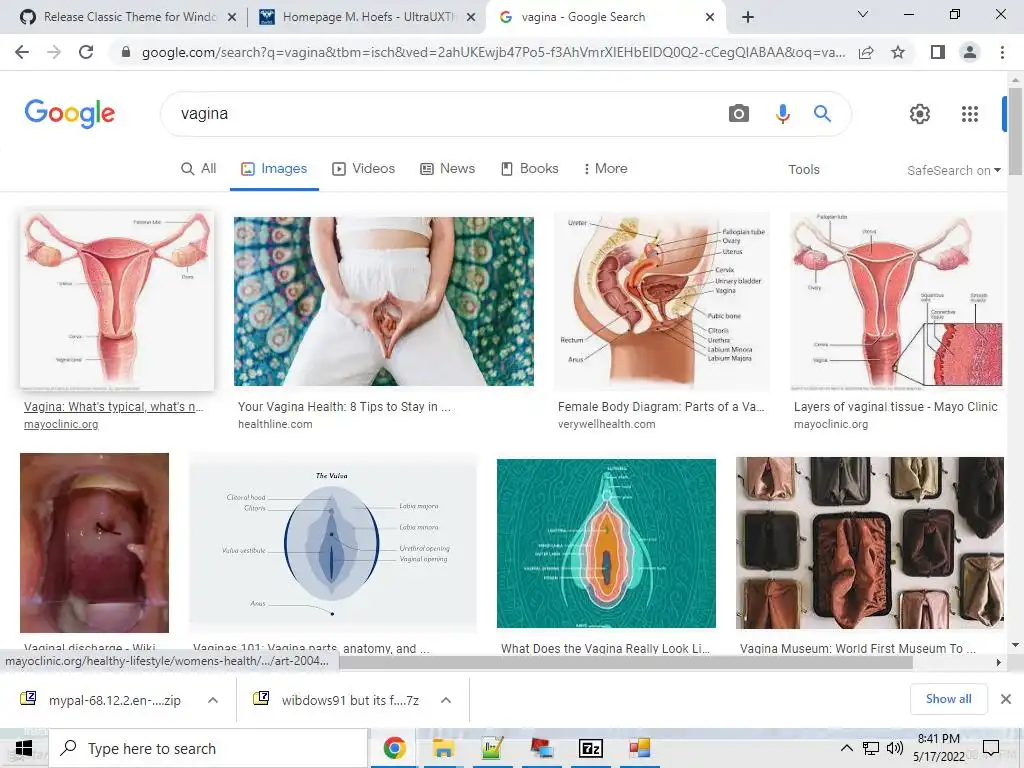This screenshot has height=768, width=1024.
Task: Open Layers of vaginal tissue result link
Action: tap(895, 406)
